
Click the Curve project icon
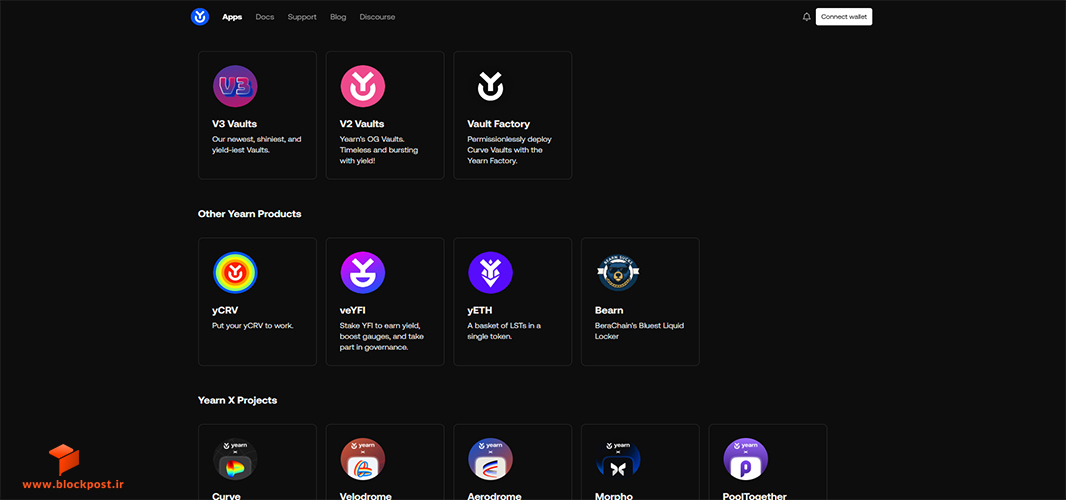coord(235,459)
